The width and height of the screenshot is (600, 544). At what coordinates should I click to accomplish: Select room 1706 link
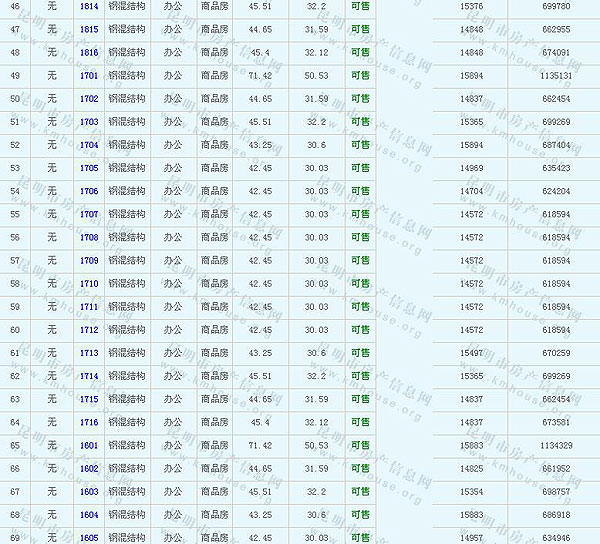(x=89, y=191)
